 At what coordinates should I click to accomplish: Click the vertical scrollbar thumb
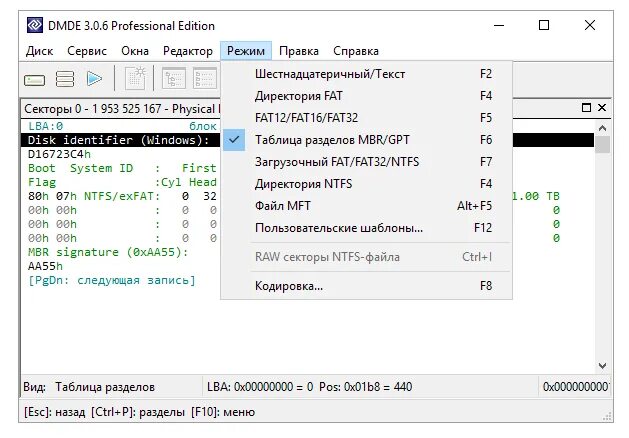click(602, 144)
